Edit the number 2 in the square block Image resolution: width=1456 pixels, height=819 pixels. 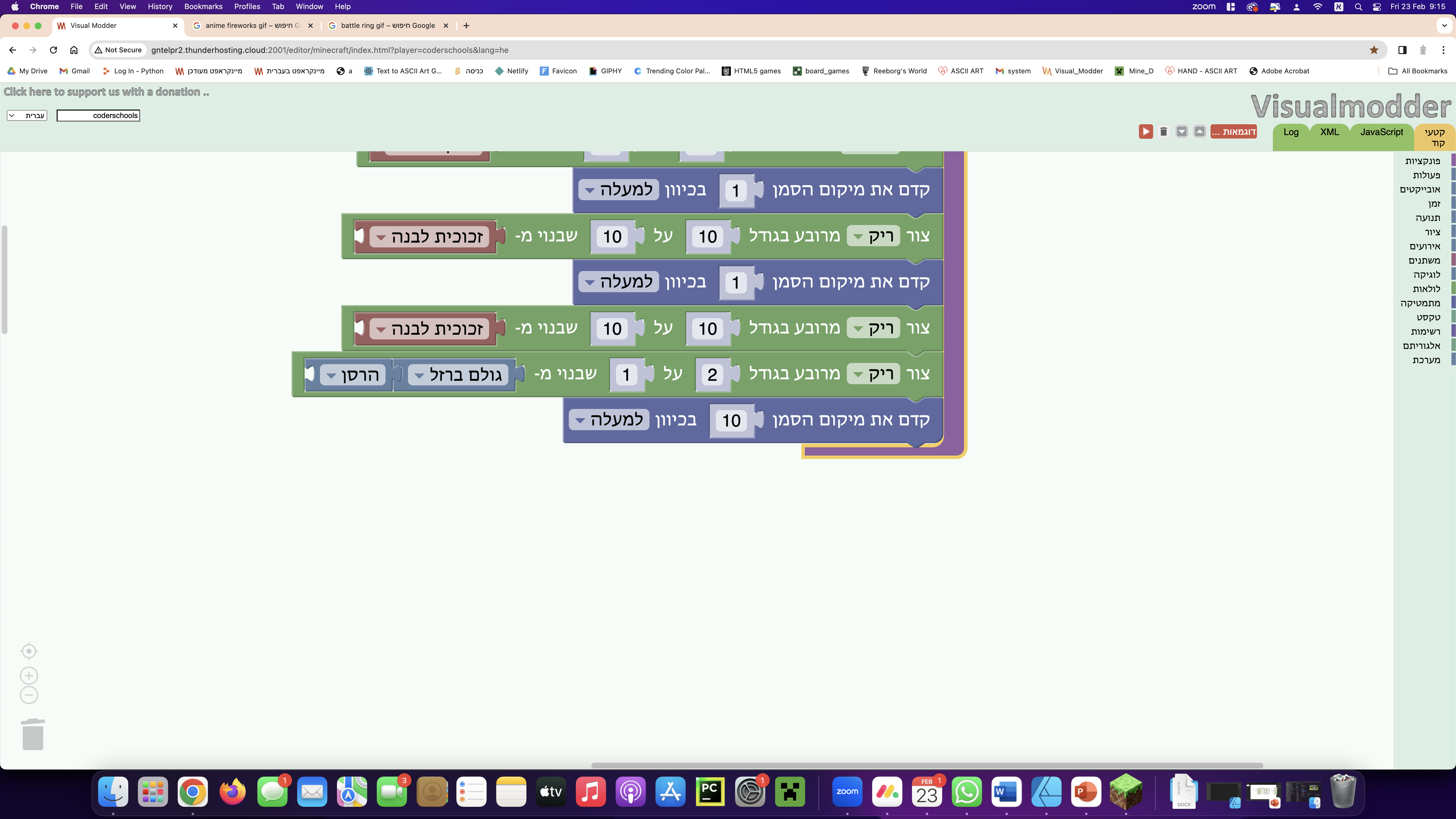pos(712,375)
